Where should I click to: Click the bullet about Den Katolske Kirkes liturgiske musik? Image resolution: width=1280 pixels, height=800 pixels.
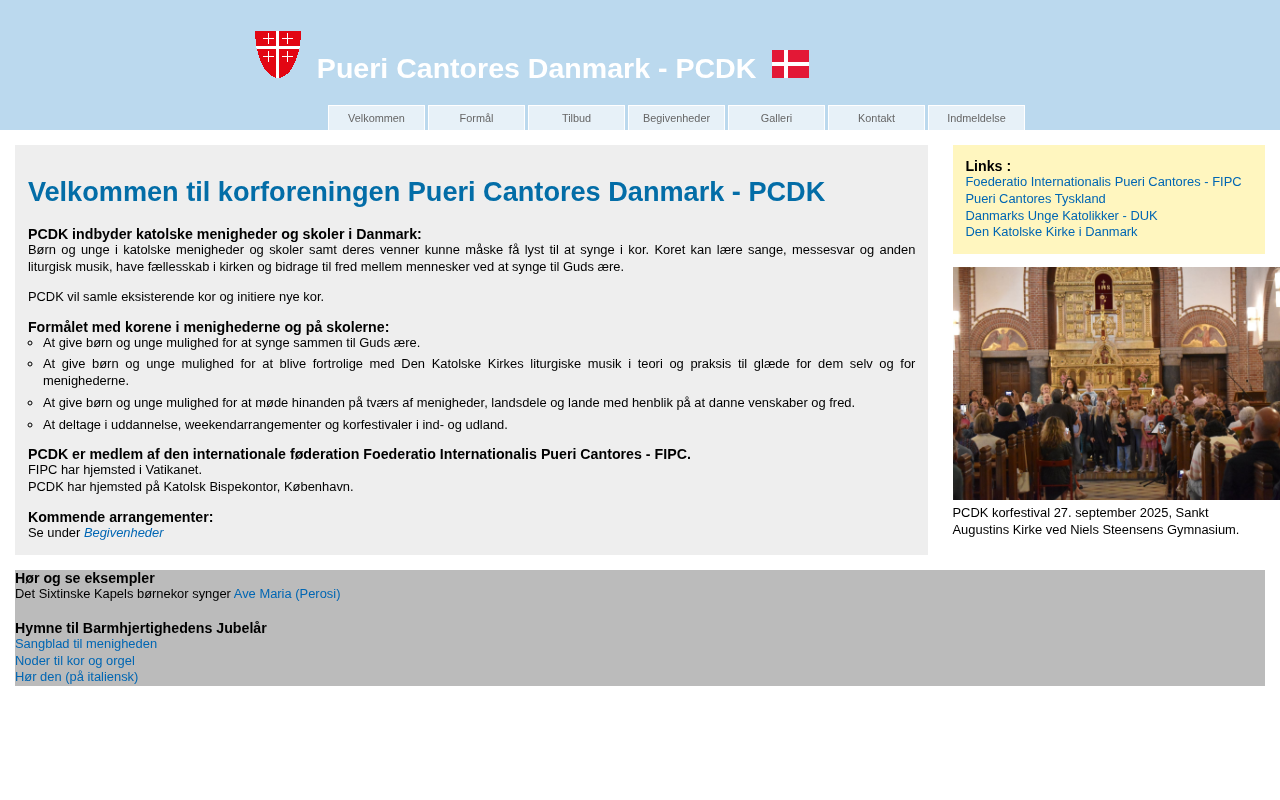[479, 372]
